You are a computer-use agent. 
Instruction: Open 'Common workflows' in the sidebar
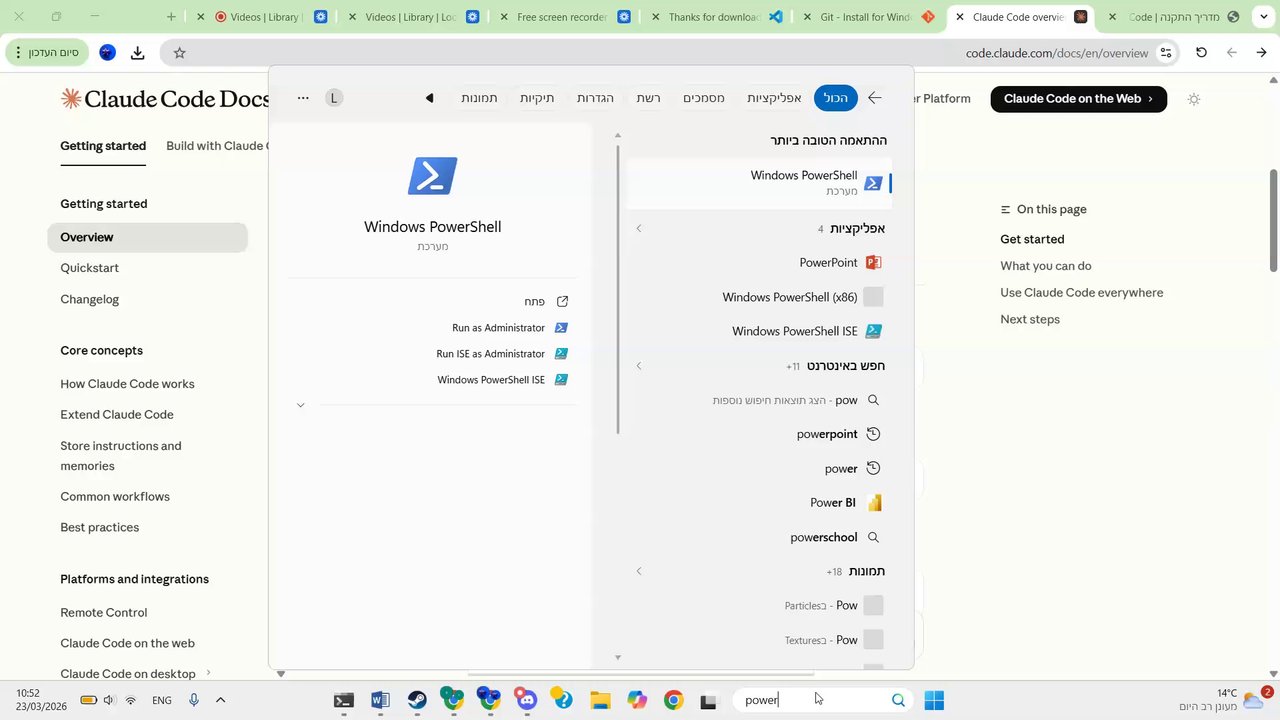pos(115,497)
